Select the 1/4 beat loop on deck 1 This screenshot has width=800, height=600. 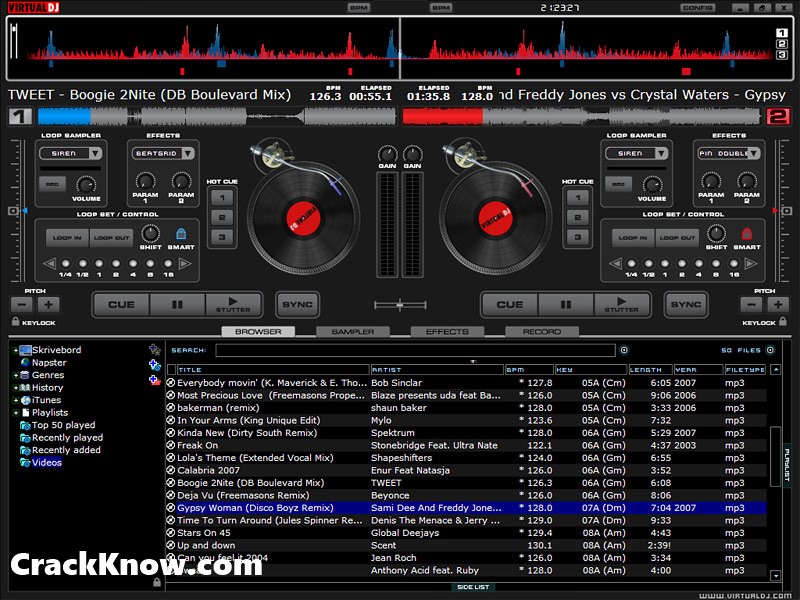pyautogui.click(x=65, y=264)
